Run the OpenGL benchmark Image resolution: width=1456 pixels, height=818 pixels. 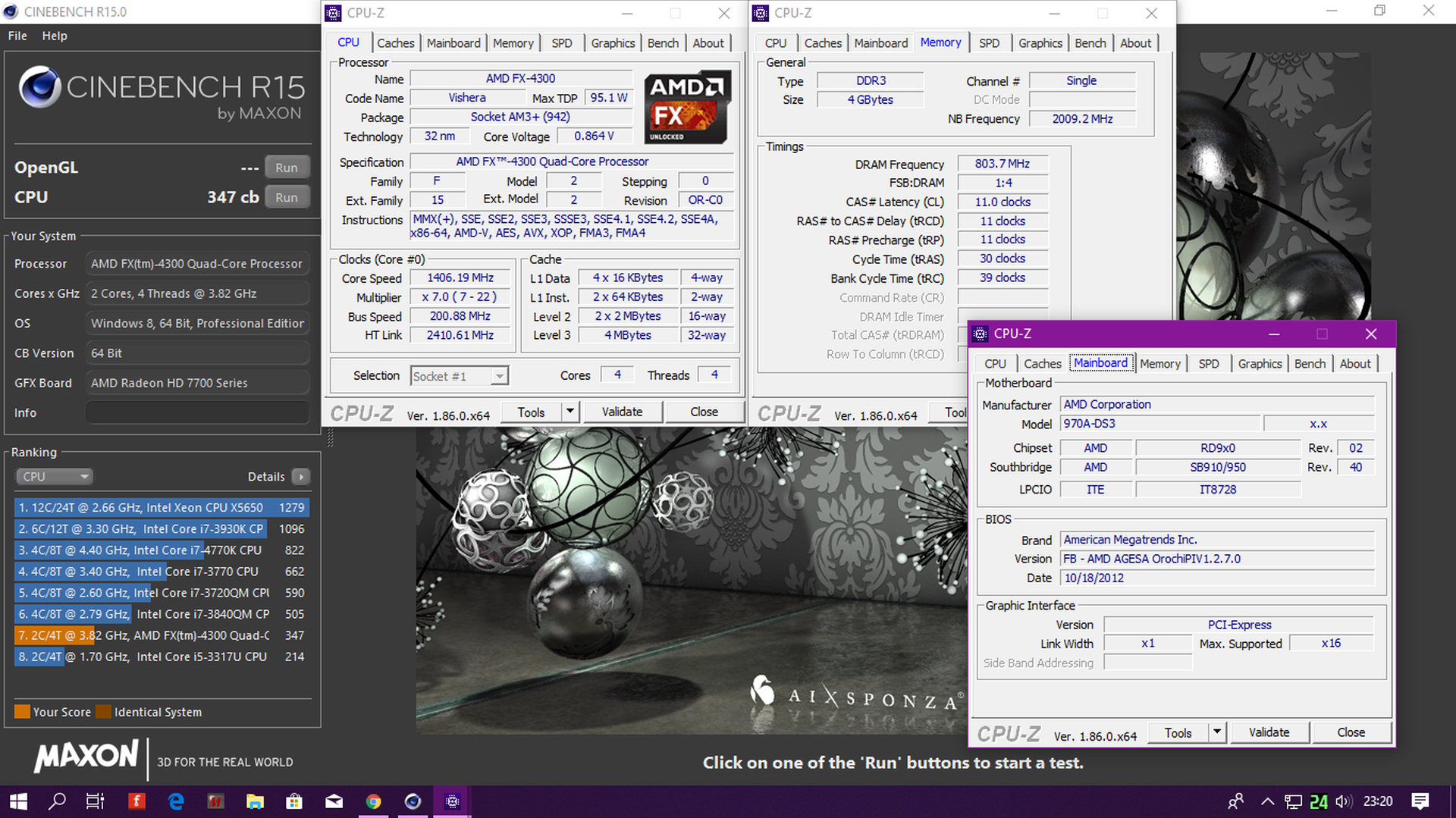(x=287, y=168)
